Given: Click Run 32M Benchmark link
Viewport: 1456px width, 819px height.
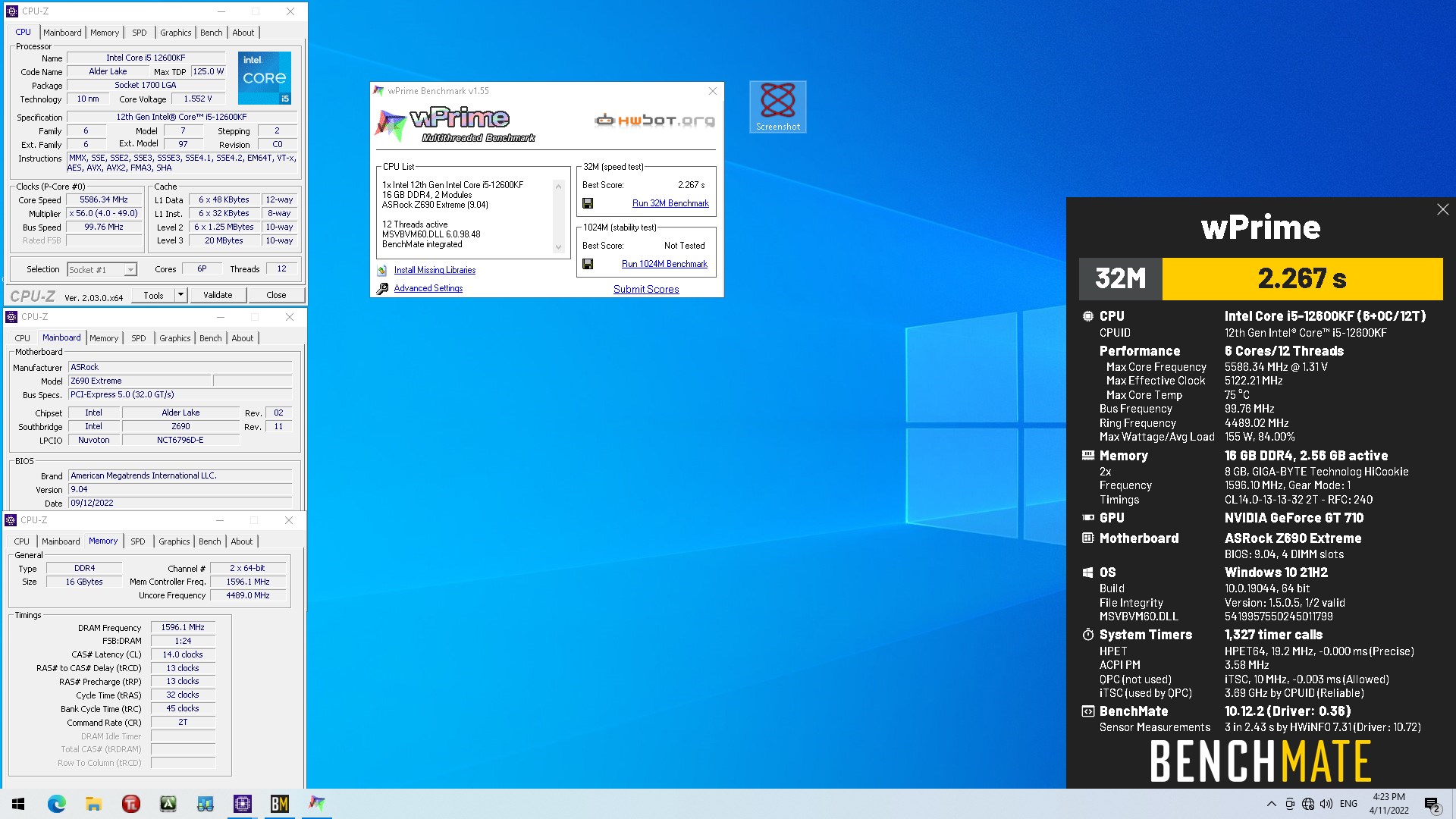Looking at the screenshot, I should (x=670, y=203).
